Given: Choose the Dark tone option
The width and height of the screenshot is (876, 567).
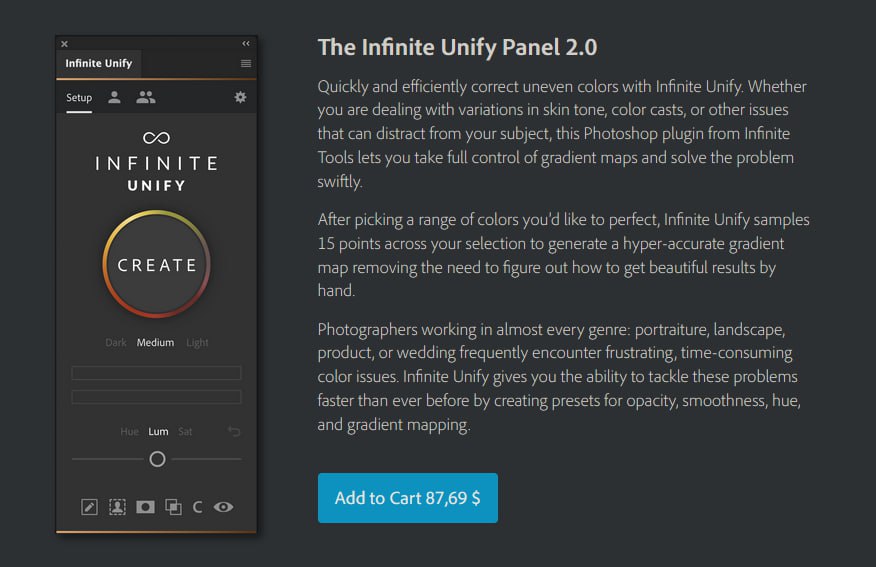Looking at the screenshot, I should coord(116,342).
